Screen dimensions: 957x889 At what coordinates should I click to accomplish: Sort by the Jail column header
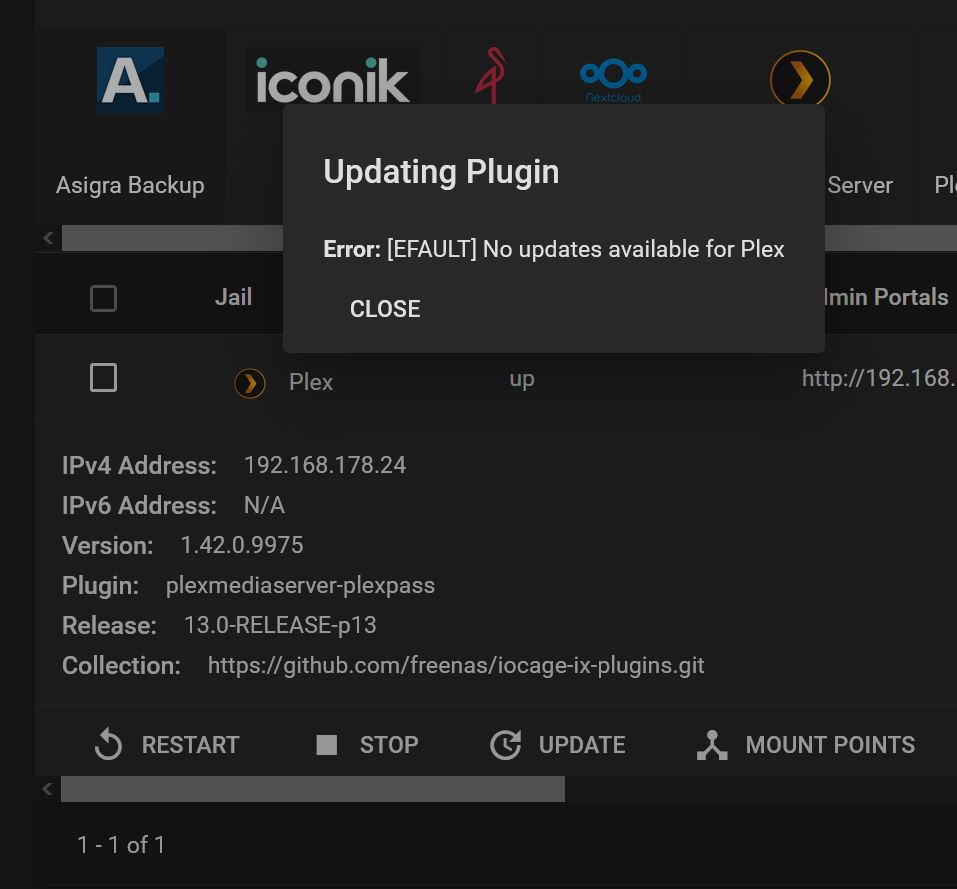coord(233,297)
